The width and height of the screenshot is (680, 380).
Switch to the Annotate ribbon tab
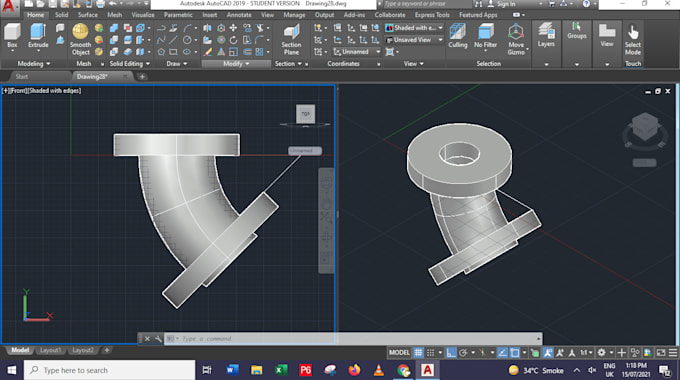[x=239, y=15]
